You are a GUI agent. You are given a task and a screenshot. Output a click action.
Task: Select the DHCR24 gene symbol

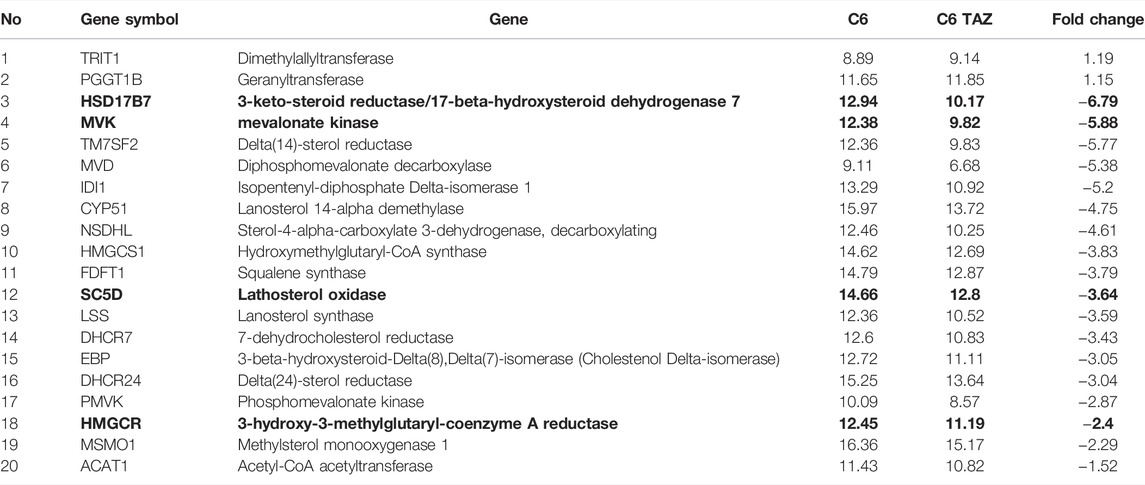point(104,381)
